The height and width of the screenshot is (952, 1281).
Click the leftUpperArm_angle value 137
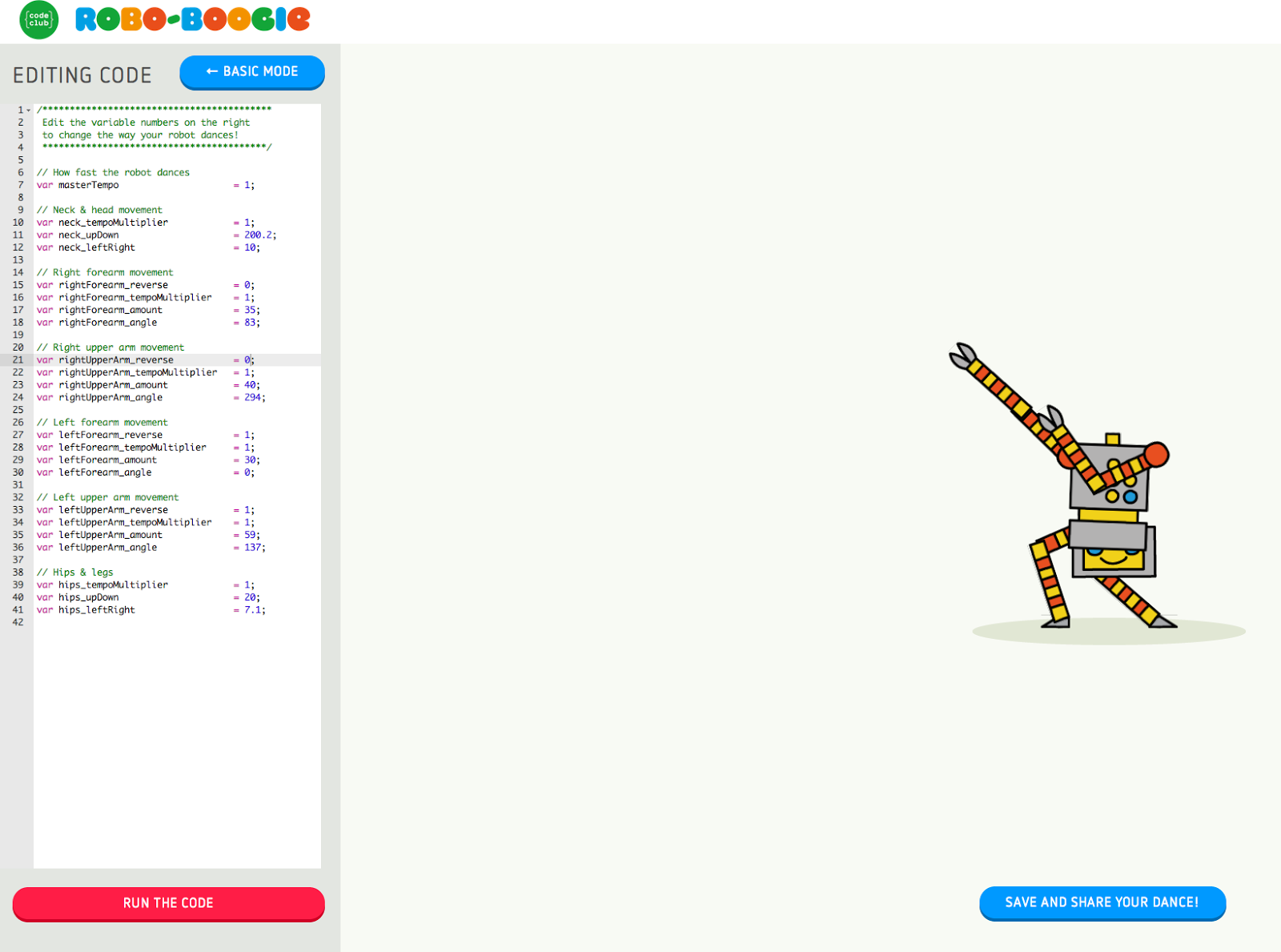(252, 548)
